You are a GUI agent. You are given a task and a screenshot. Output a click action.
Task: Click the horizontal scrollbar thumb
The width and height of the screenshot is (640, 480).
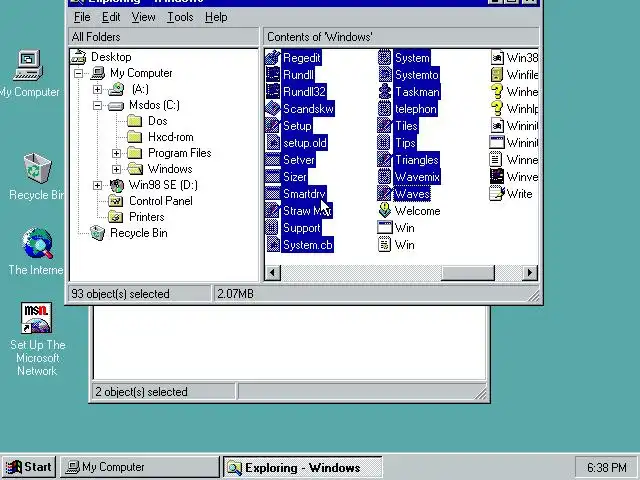[468, 273]
